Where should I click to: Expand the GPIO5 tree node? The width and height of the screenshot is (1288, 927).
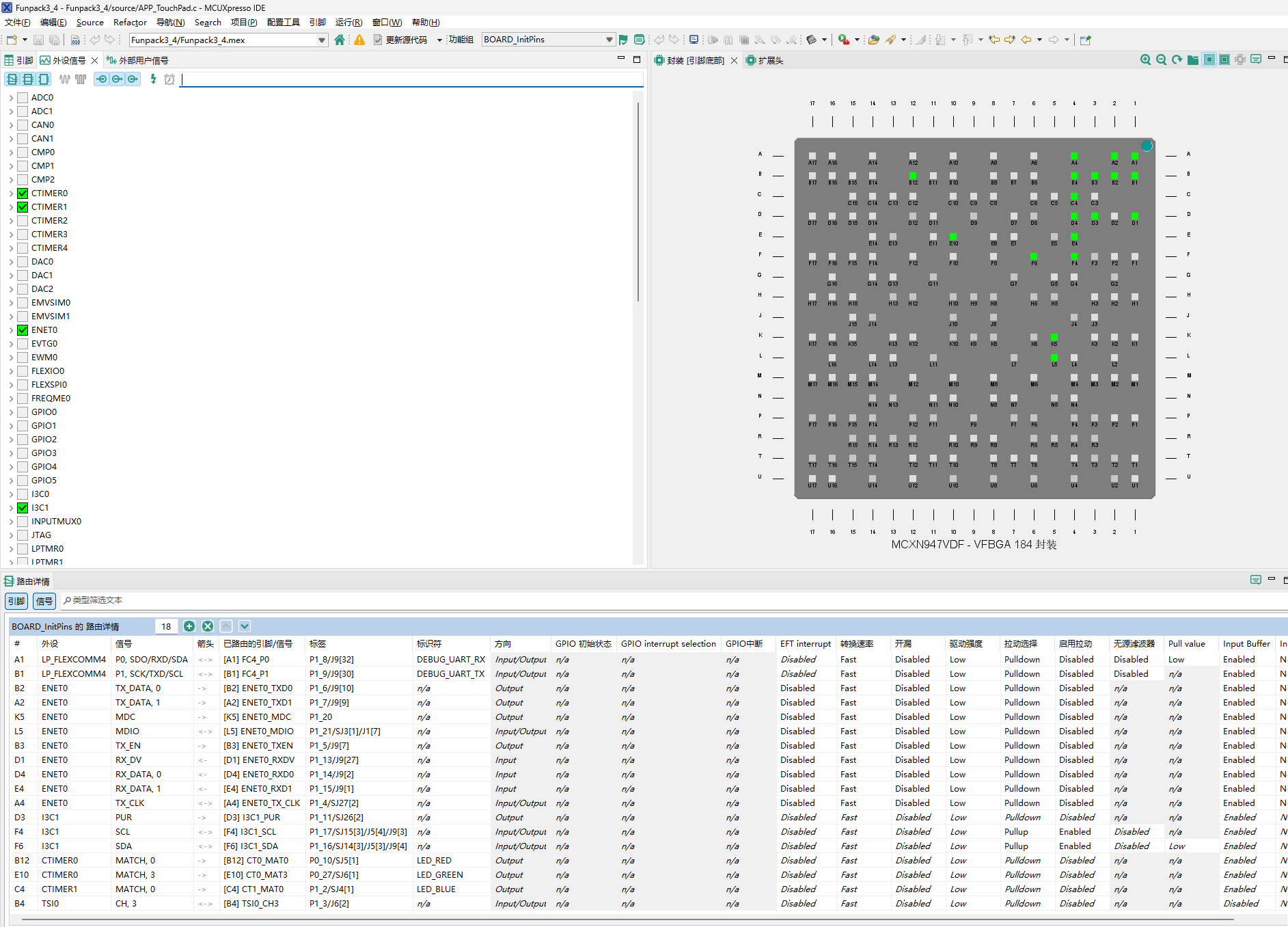point(11,481)
